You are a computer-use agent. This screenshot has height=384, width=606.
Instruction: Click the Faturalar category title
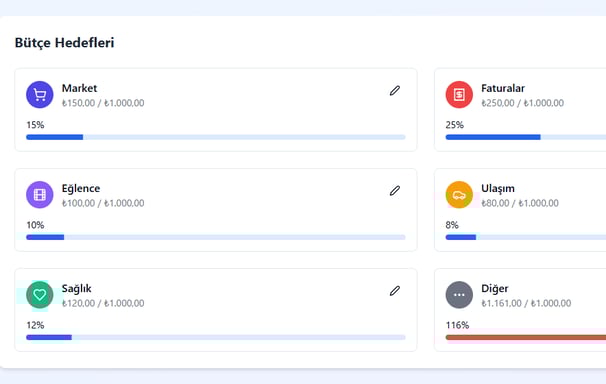coord(503,88)
